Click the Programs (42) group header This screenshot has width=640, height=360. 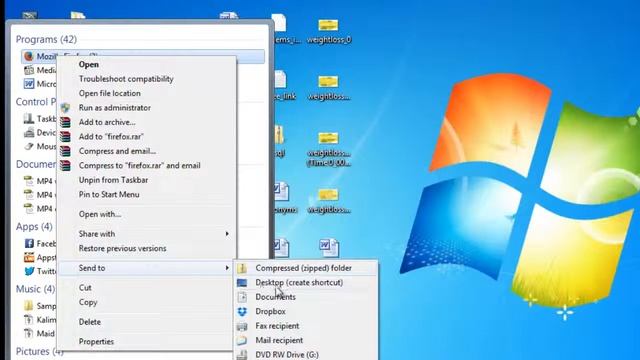point(46,39)
